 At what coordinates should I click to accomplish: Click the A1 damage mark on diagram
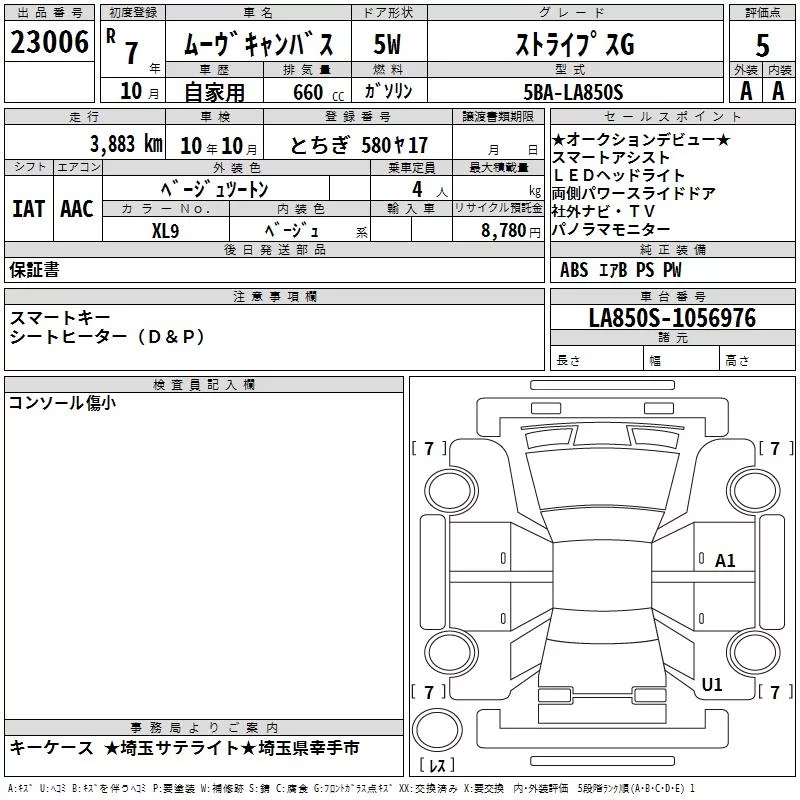click(x=724, y=561)
